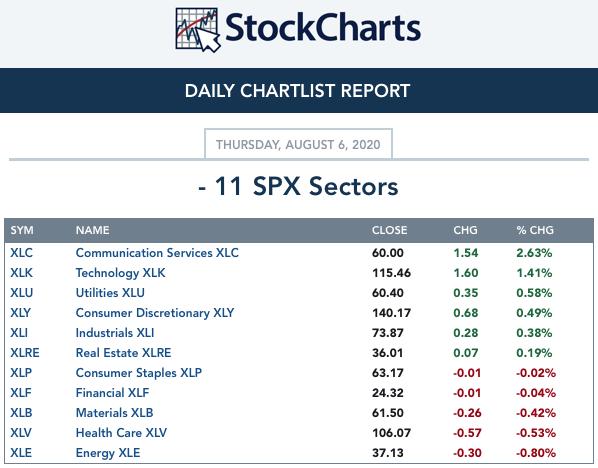Screen dimensions: 598x468
Task: Click the Financial XLF link
Action: [112, 393]
